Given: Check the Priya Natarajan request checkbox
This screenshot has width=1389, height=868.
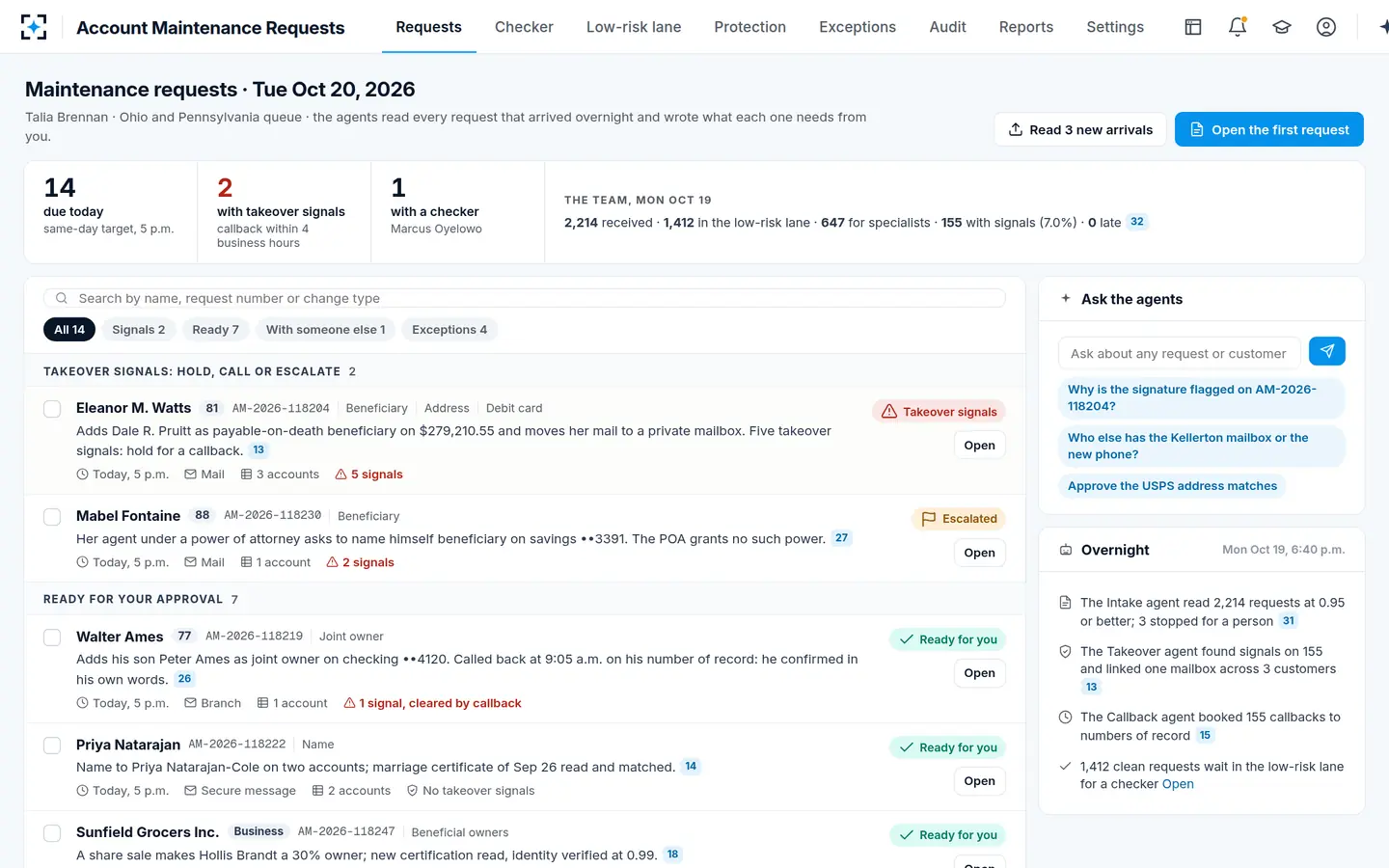Looking at the screenshot, I should tap(52, 746).
